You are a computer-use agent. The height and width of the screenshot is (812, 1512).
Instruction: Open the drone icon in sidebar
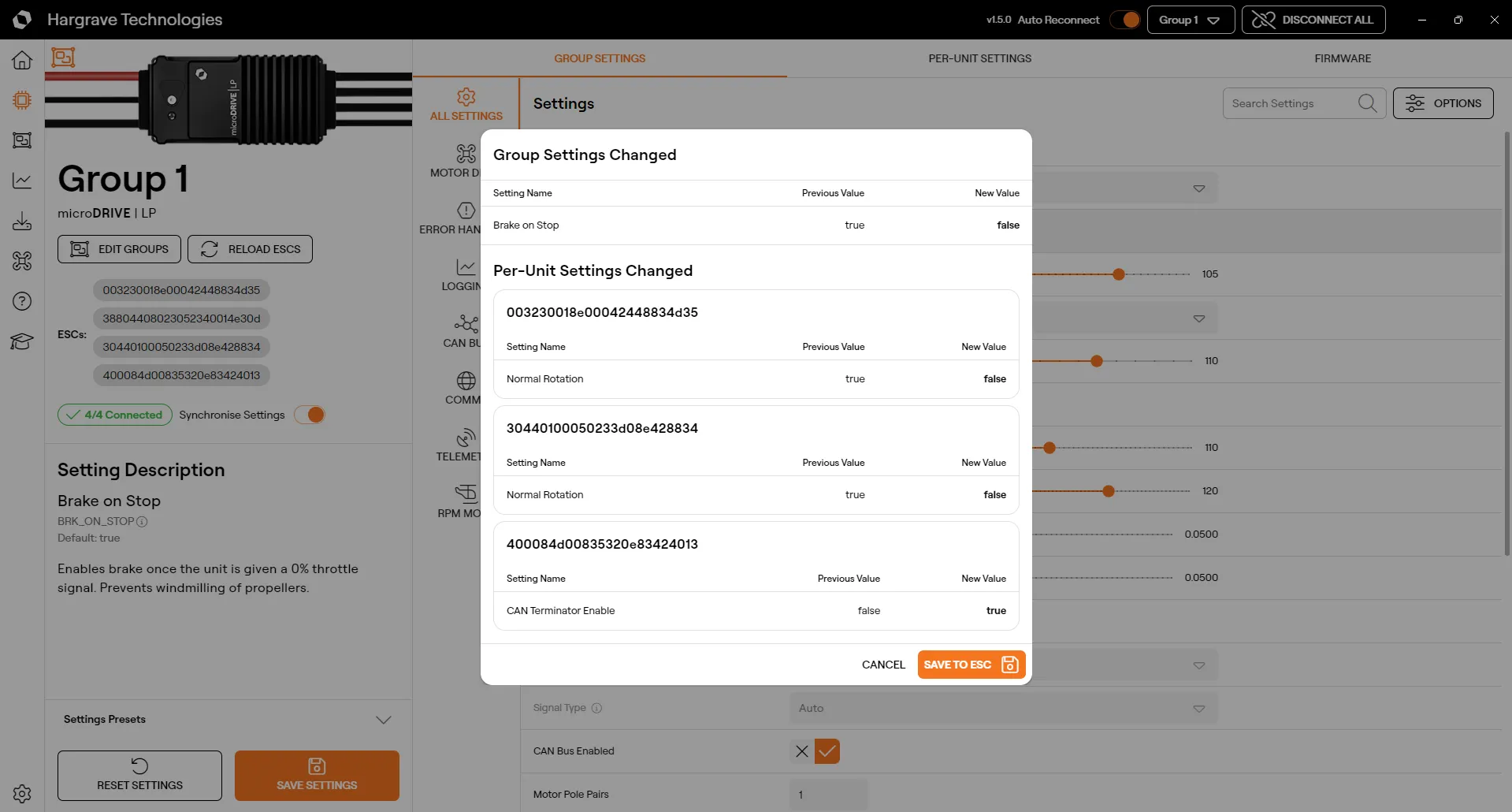tap(22, 261)
